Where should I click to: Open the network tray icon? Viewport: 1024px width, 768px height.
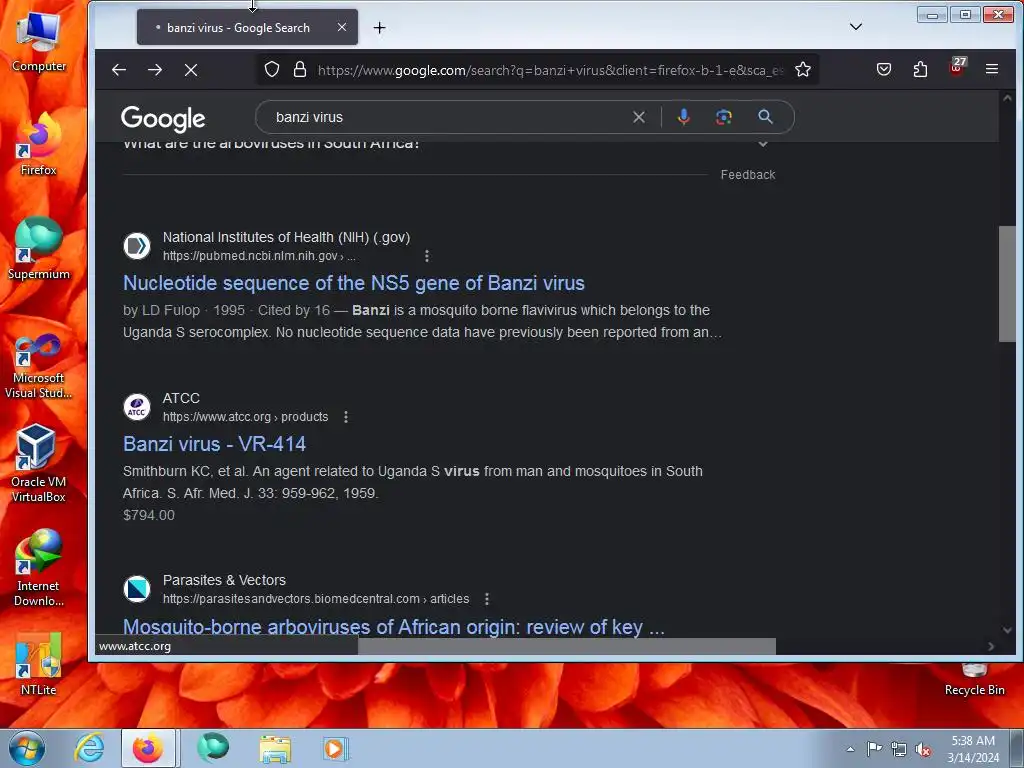(899, 749)
